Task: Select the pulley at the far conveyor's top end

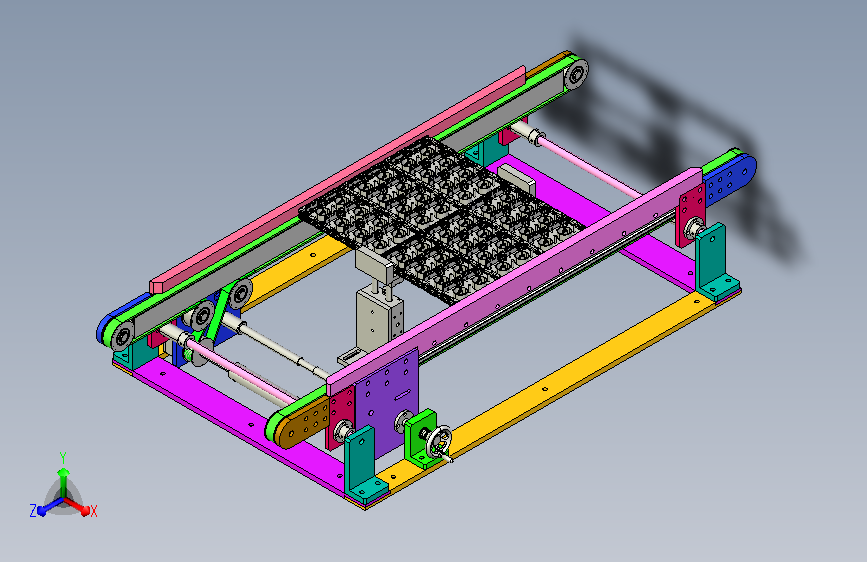Action: pos(576,73)
